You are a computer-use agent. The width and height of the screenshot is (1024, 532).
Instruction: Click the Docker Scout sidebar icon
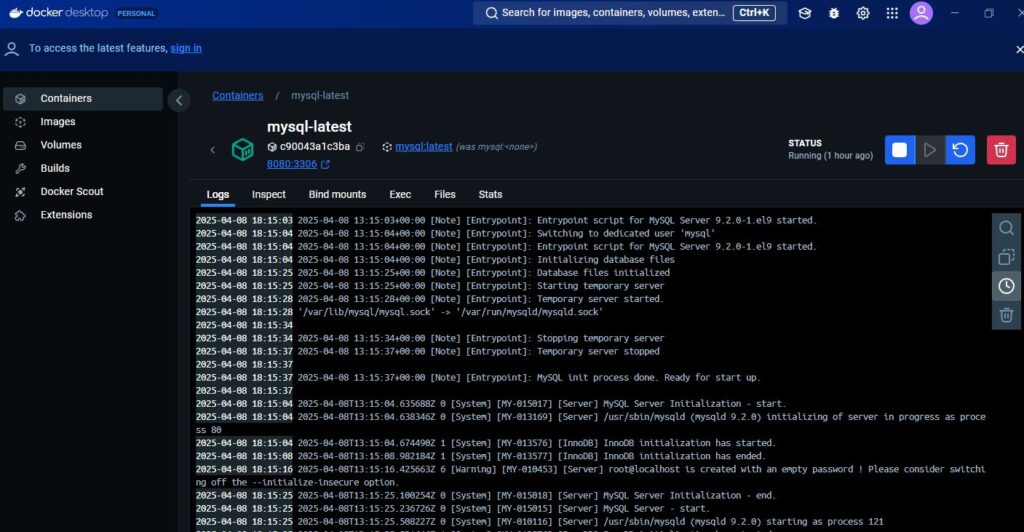click(20, 192)
